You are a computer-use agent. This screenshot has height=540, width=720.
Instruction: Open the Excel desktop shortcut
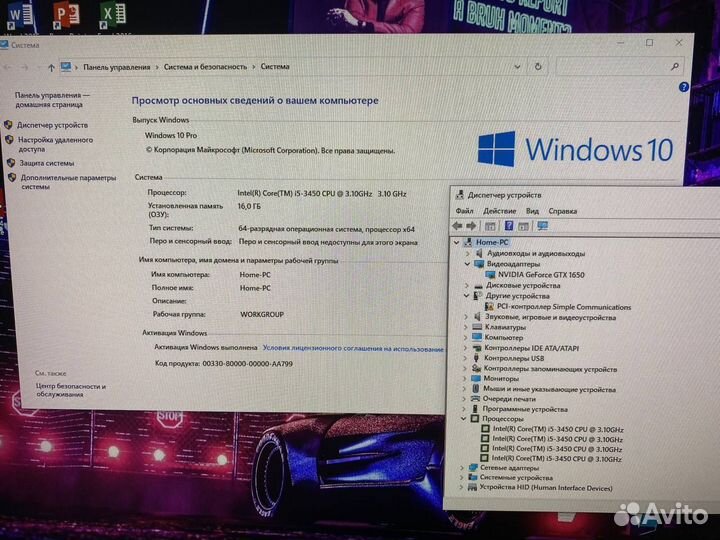tap(112, 17)
